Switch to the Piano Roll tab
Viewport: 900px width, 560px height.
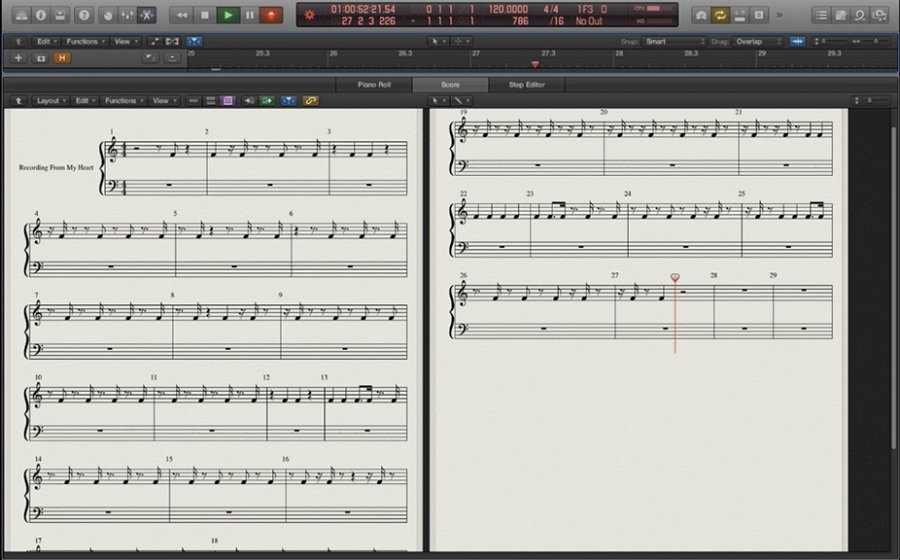tap(373, 85)
